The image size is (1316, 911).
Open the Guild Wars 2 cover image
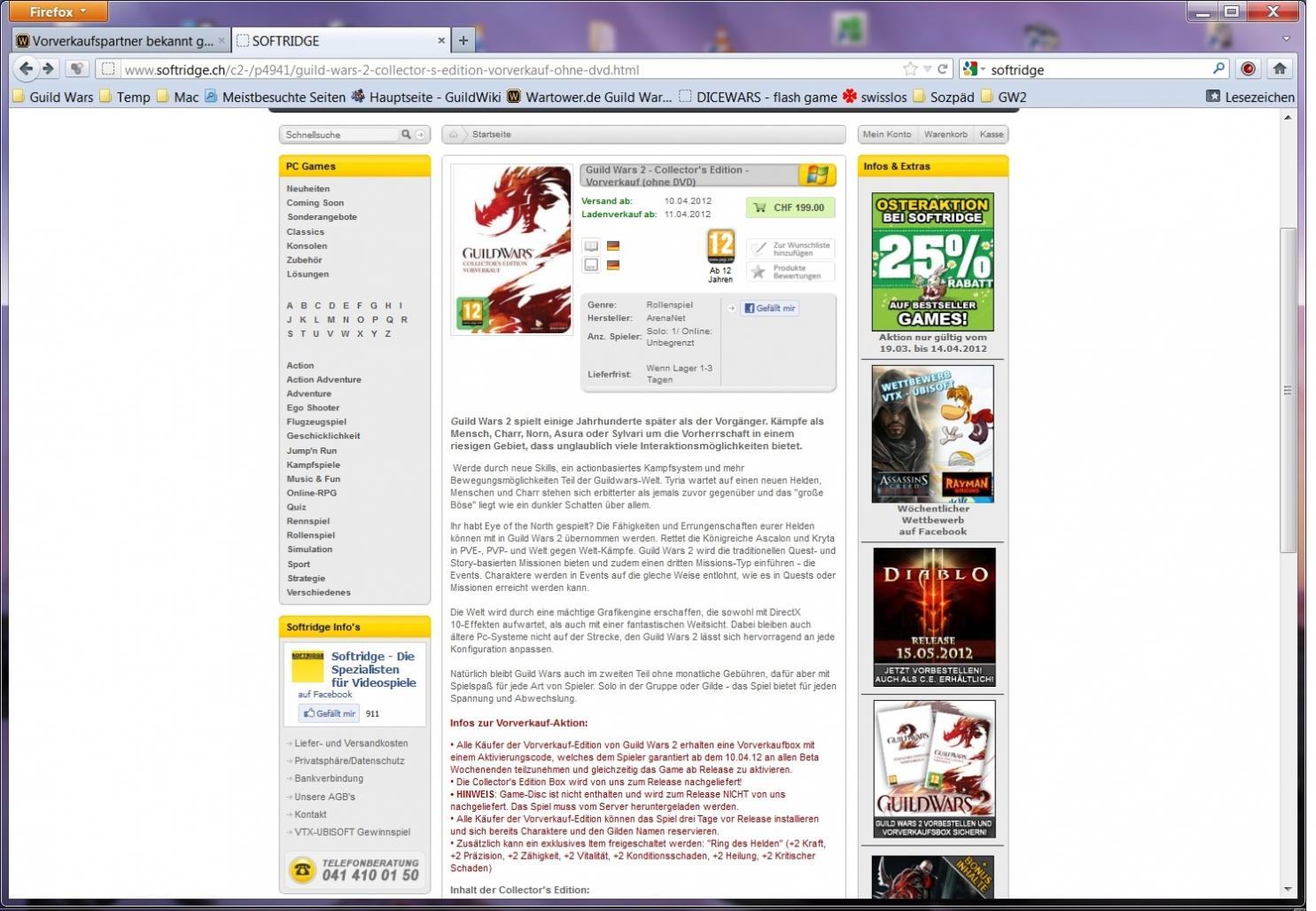click(x=512, y=249)
